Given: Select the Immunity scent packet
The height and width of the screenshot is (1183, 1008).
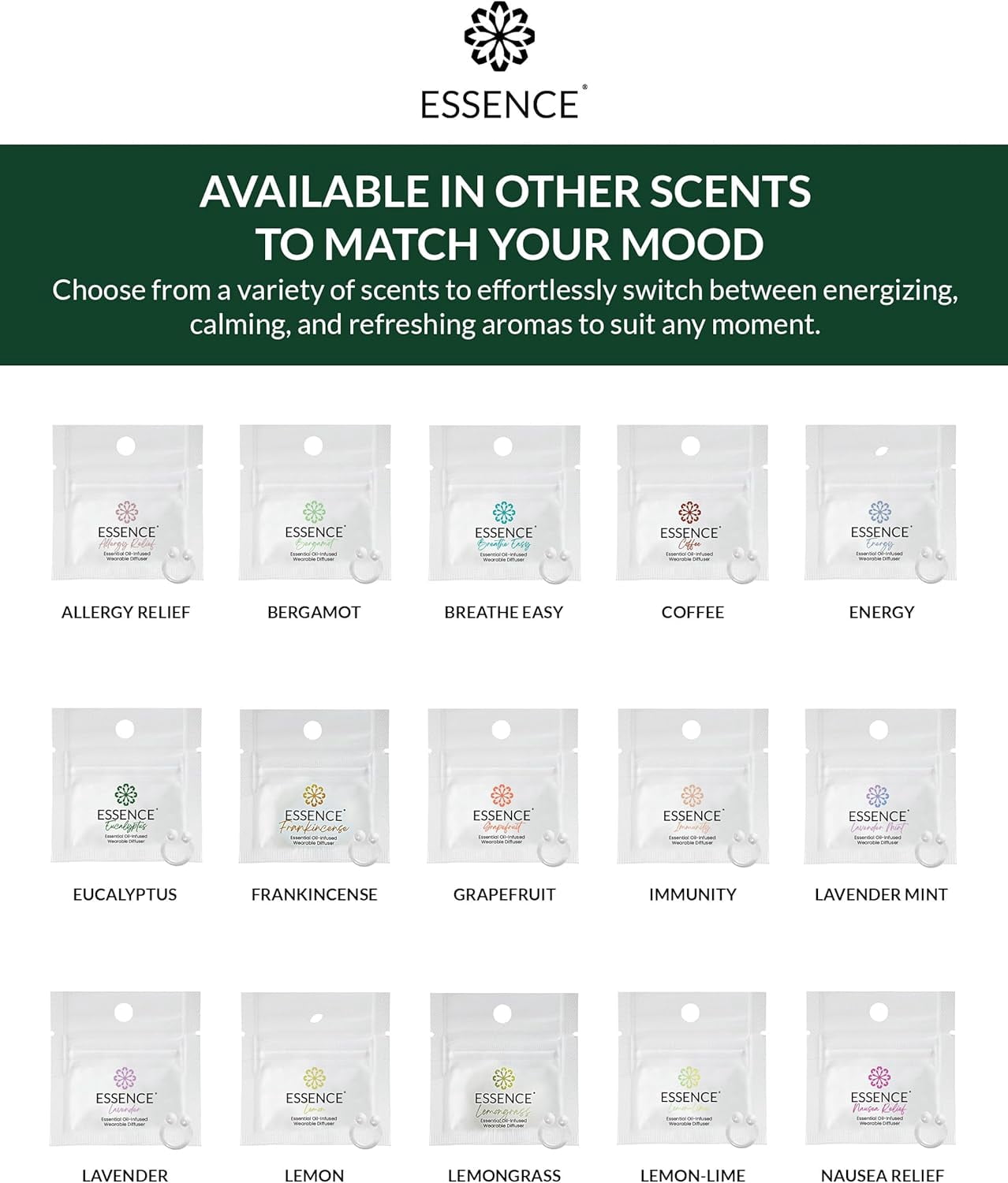Looking at the screenshot, I should (x=693, y=786).
